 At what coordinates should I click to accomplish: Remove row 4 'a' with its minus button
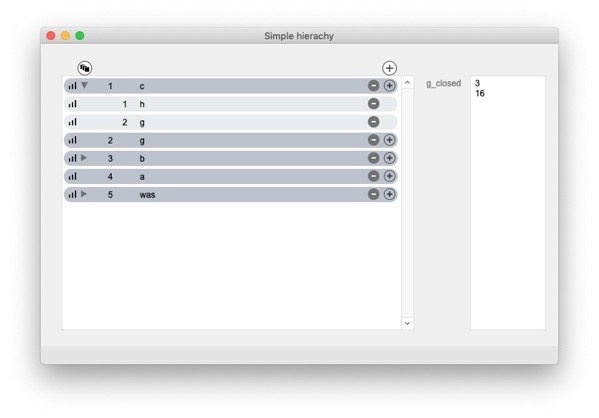373,176
